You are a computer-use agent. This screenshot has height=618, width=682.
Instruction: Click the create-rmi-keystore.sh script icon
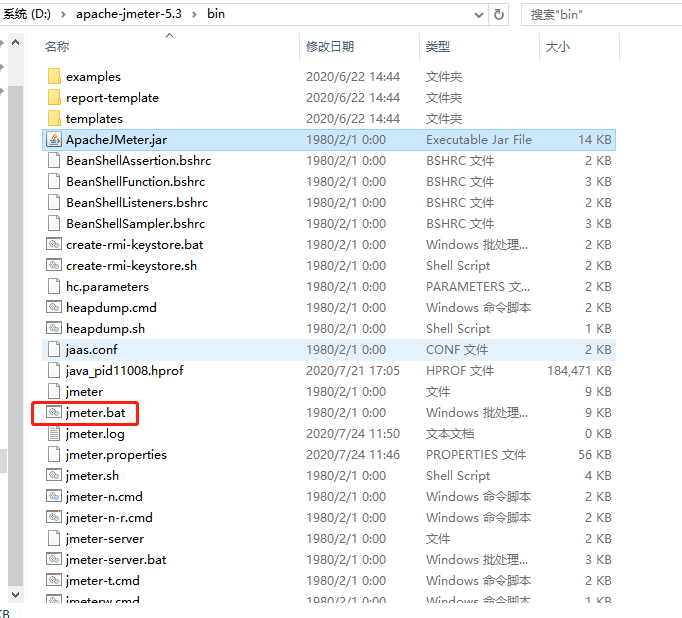(54, 265)
